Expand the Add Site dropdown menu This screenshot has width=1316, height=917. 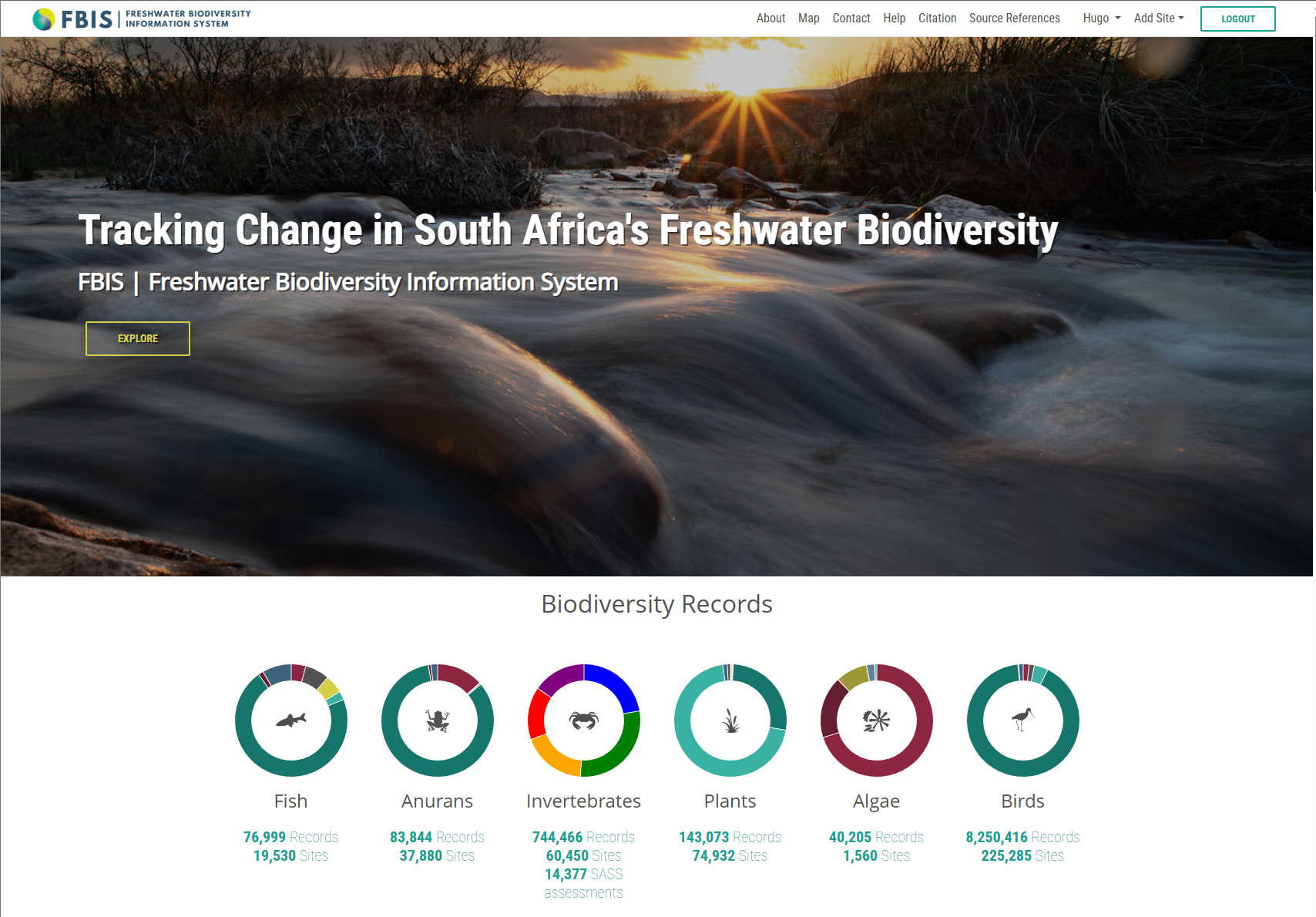(1158, 18)
